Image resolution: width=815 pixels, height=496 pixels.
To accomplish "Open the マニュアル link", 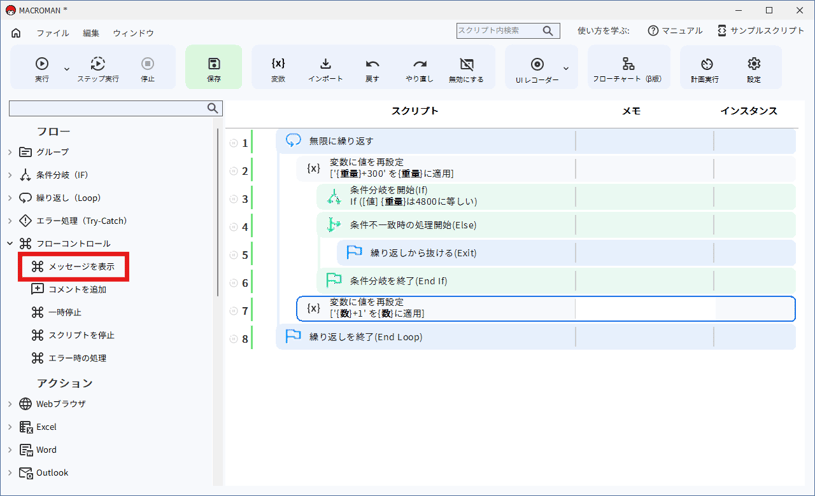I will (675, 31).
